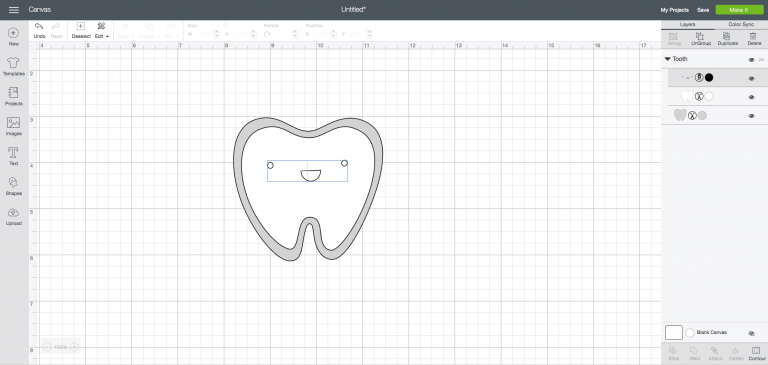
Task: Click the gray color swatch on outline layer
Action: [702, 116]
